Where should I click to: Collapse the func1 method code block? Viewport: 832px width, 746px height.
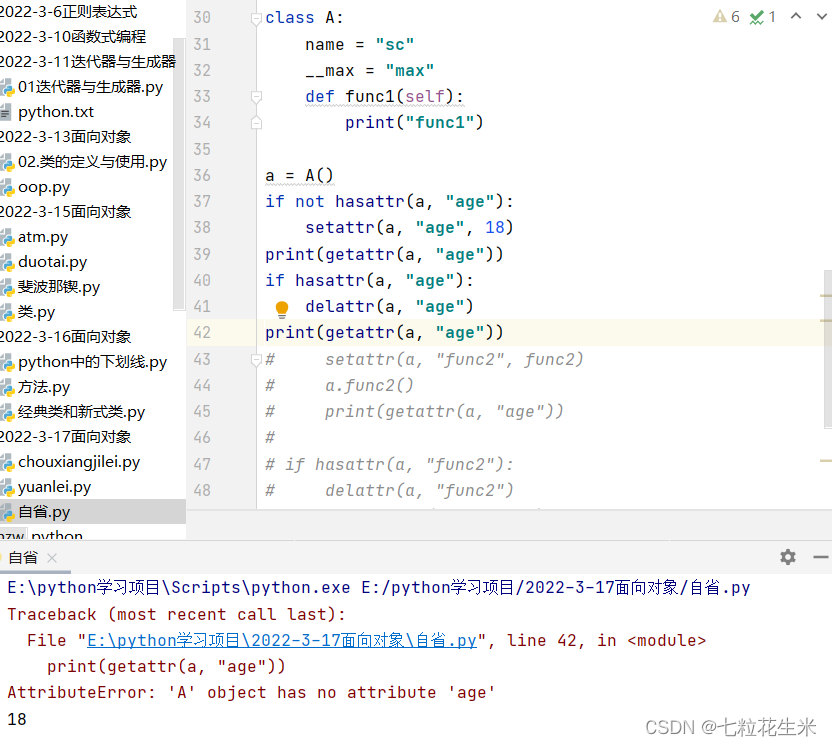256,96
